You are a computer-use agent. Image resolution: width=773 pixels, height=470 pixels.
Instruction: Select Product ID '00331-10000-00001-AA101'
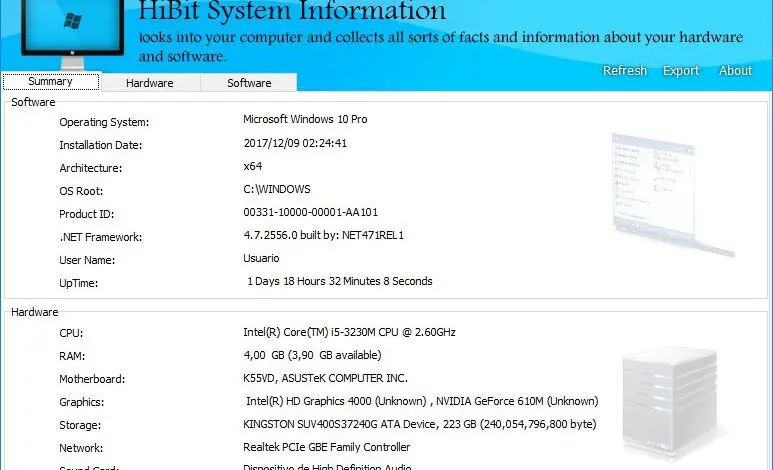(311, 212)
